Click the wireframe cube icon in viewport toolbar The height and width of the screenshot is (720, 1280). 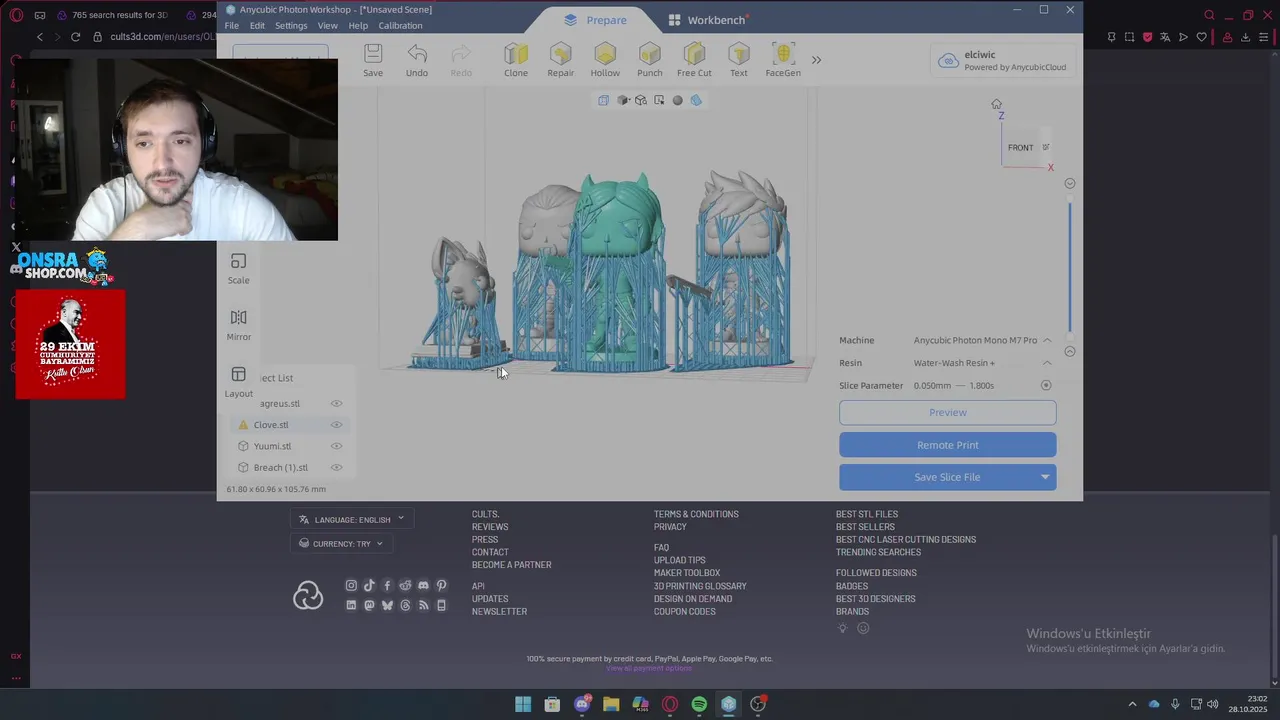pos(640,100)
